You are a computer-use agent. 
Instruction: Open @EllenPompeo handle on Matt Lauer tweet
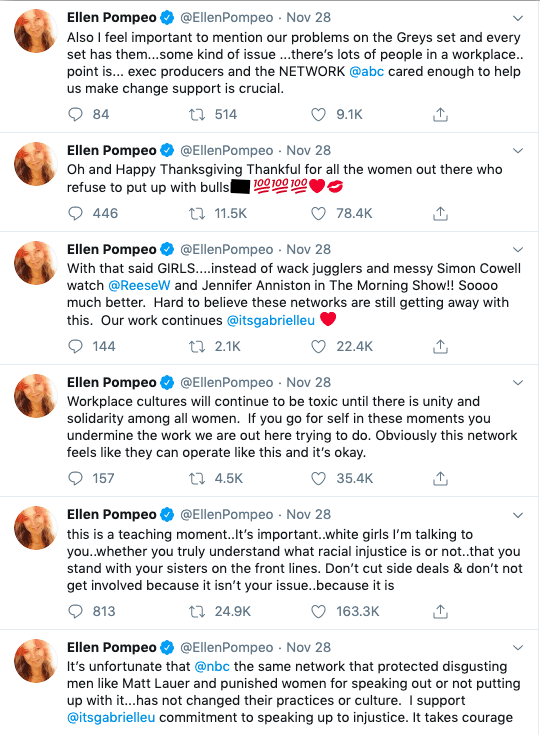coord(226,647)
